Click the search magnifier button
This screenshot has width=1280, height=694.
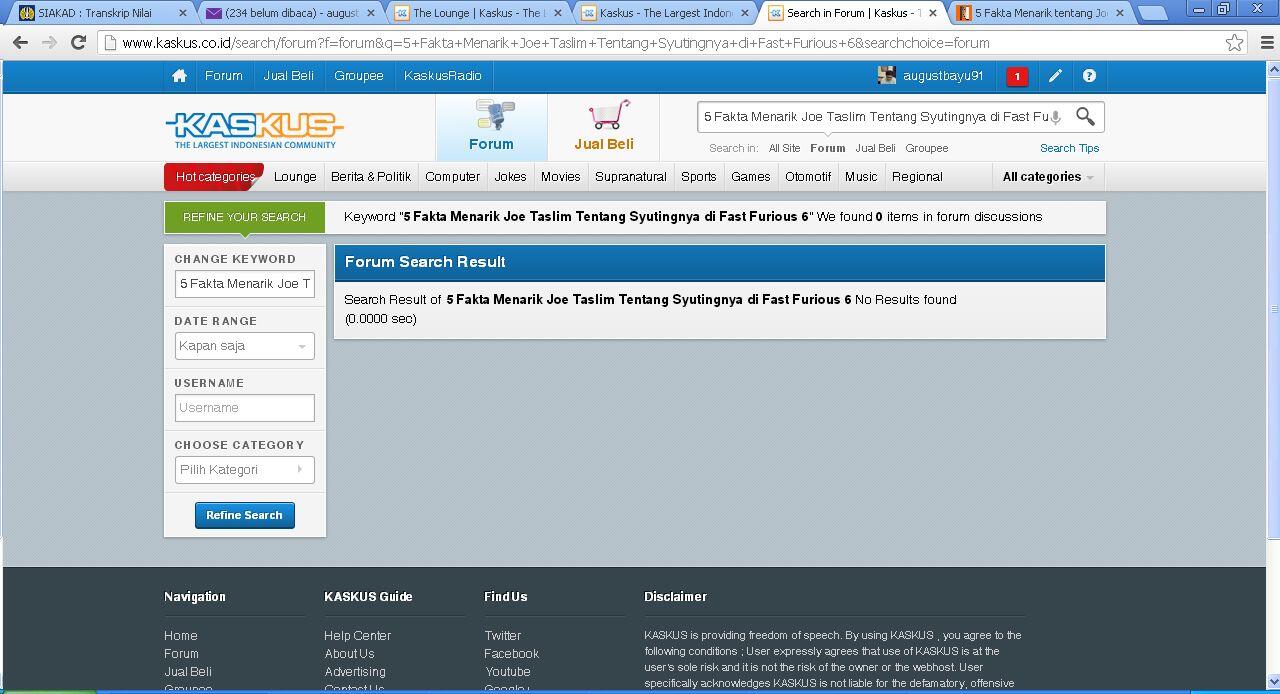coord(1085,117)
